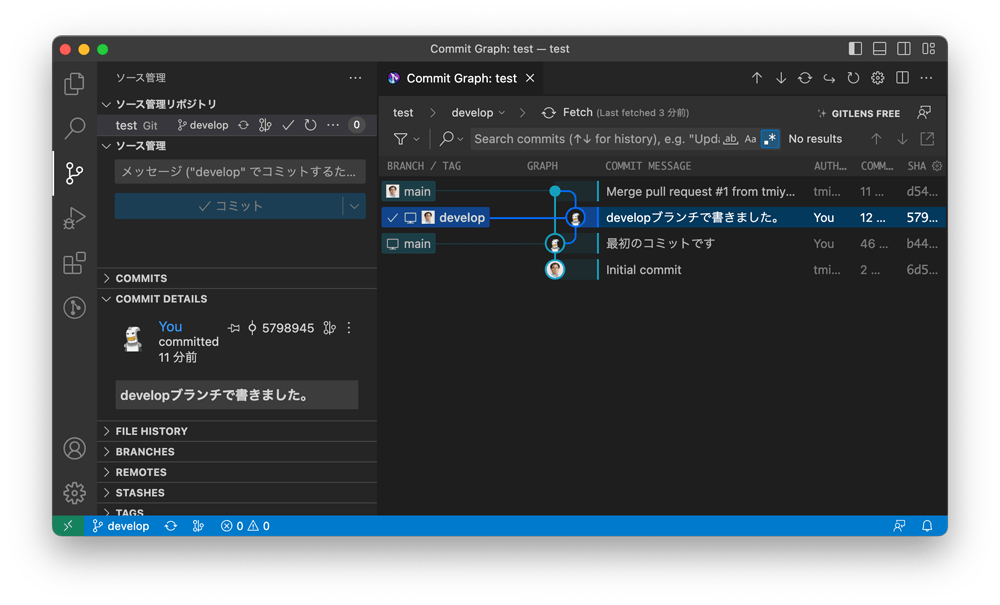Click the commit message input field
This screenshot has width=1000, height=605.
tap(240, 172)
